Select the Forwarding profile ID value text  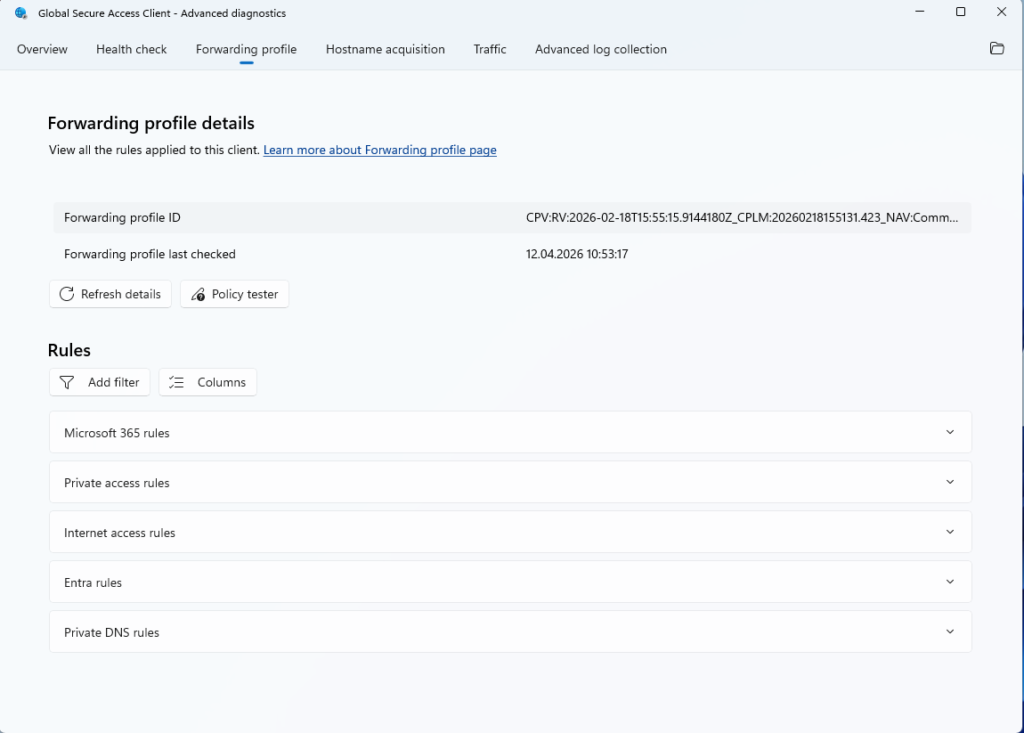pos(742,218)
